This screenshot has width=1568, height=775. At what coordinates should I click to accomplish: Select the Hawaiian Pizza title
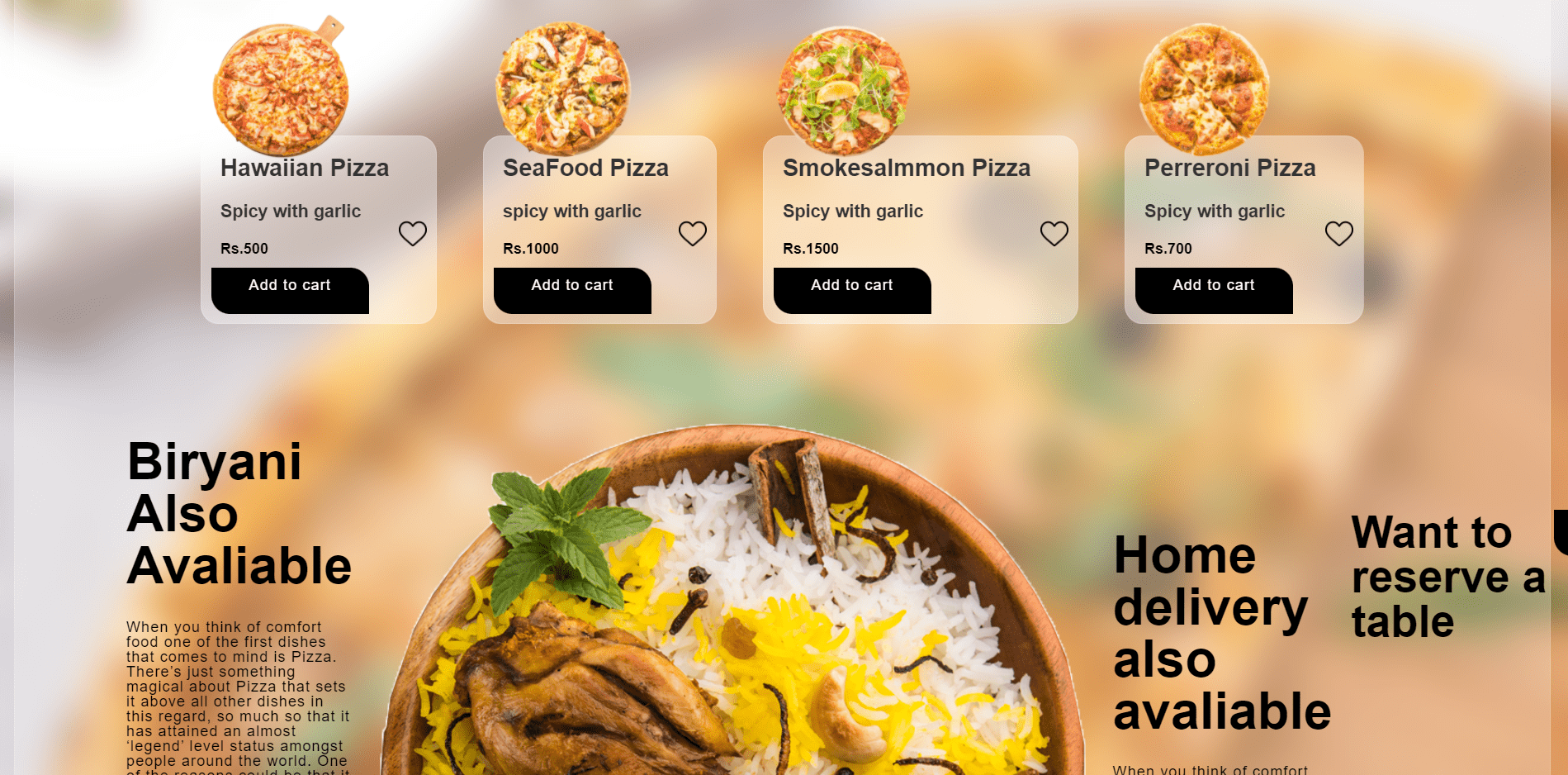tap(305, 168)
